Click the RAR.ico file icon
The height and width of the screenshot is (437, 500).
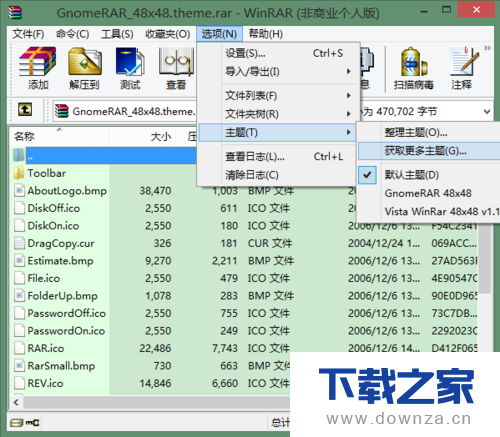pos(19,348)
